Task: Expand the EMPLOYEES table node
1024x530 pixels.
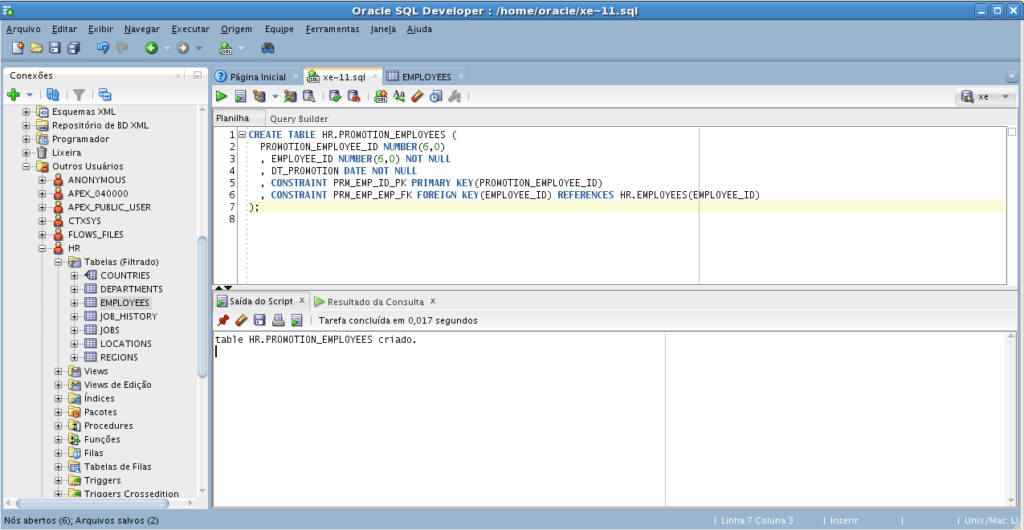Action: pyautogui.click(x=74, y=302)
